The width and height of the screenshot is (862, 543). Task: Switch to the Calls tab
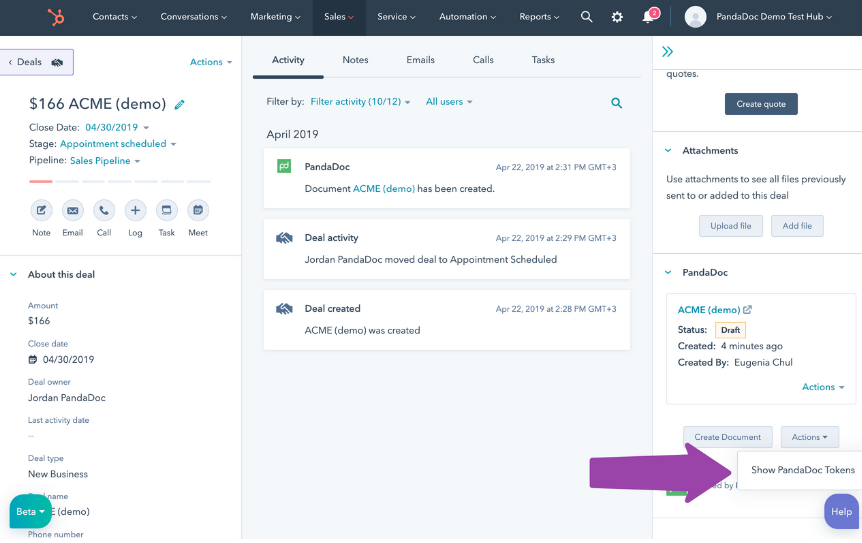483,60
